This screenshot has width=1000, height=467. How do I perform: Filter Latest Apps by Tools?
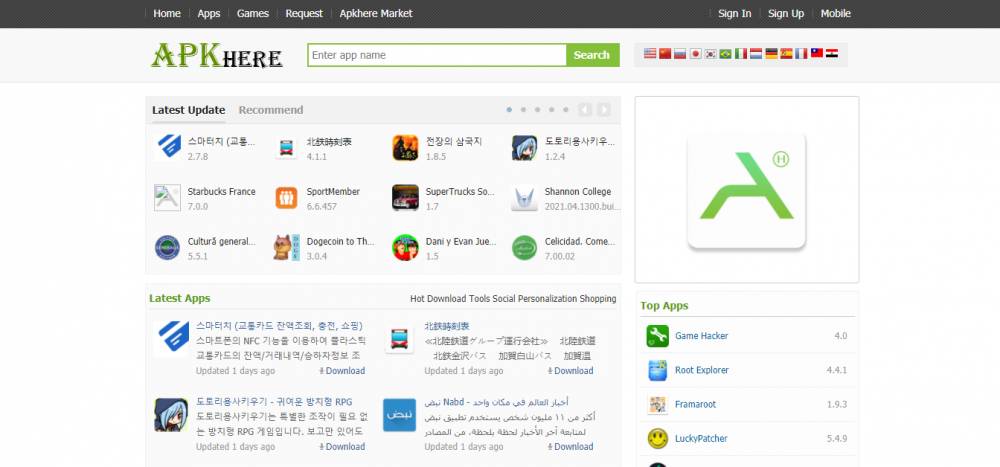pyautogui.click(x=480, y=299)
